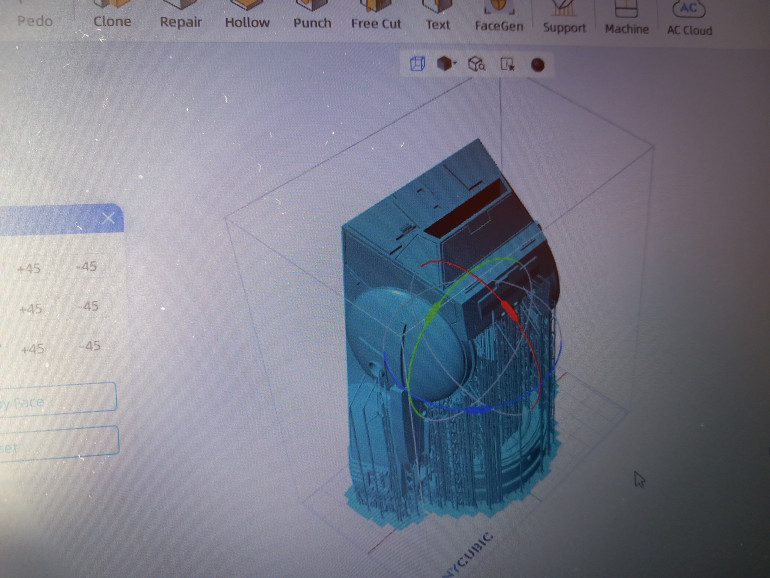Grab the blue rotation ring handle

477,409
